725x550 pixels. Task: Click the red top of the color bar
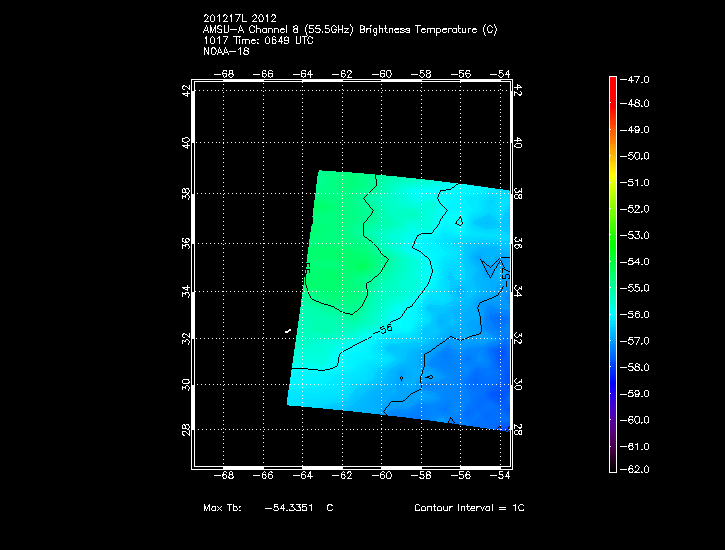pyautogui.click(x=612, y=85)
